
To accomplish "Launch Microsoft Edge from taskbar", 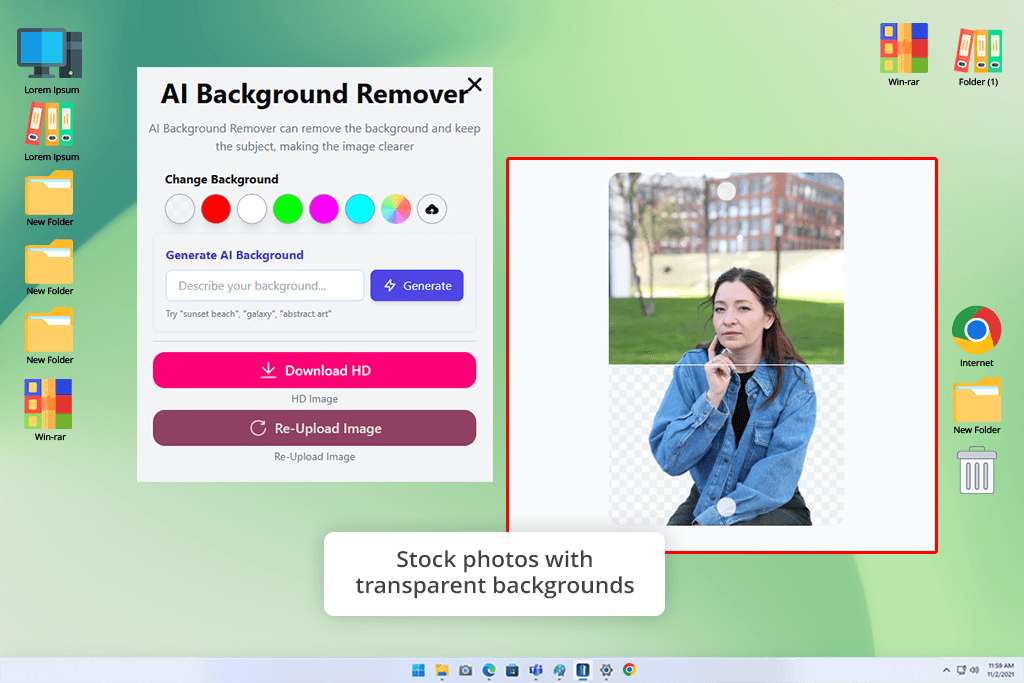I will pyautogui.click(x=488, y=670).
